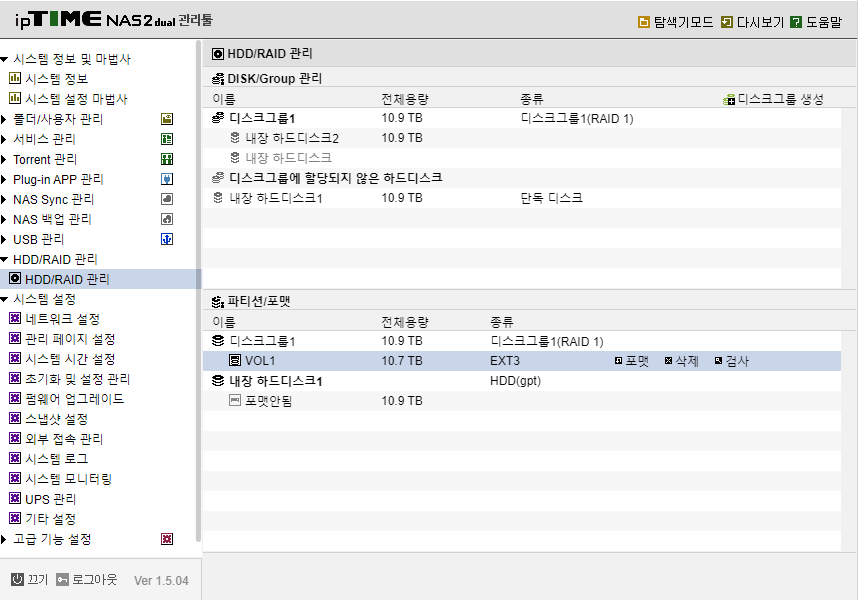859x600 pixels.
Task: Open the 도움말 help icon
Action: coord(796,22)
